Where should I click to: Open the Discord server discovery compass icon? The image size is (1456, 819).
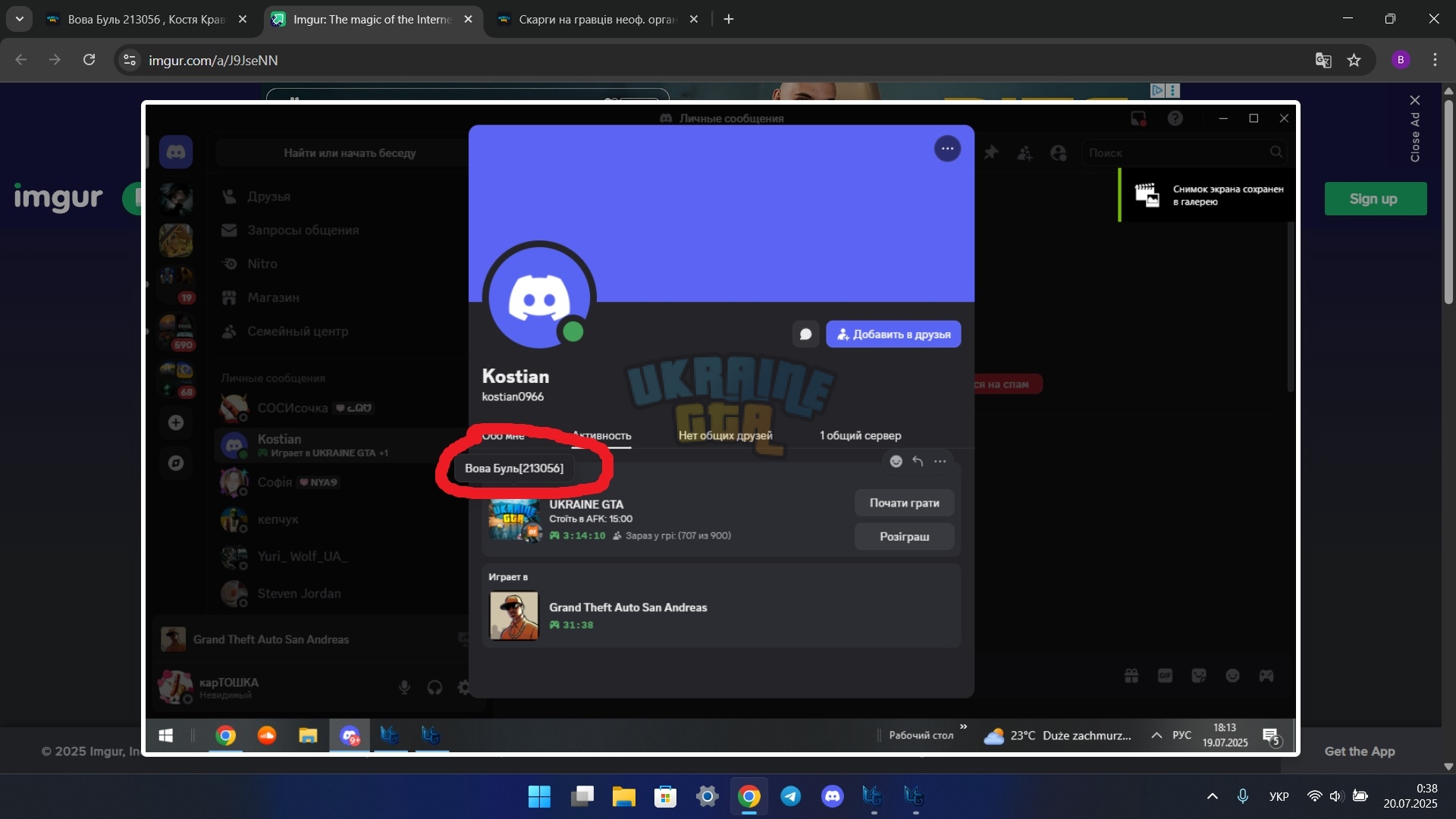[176, 463]
